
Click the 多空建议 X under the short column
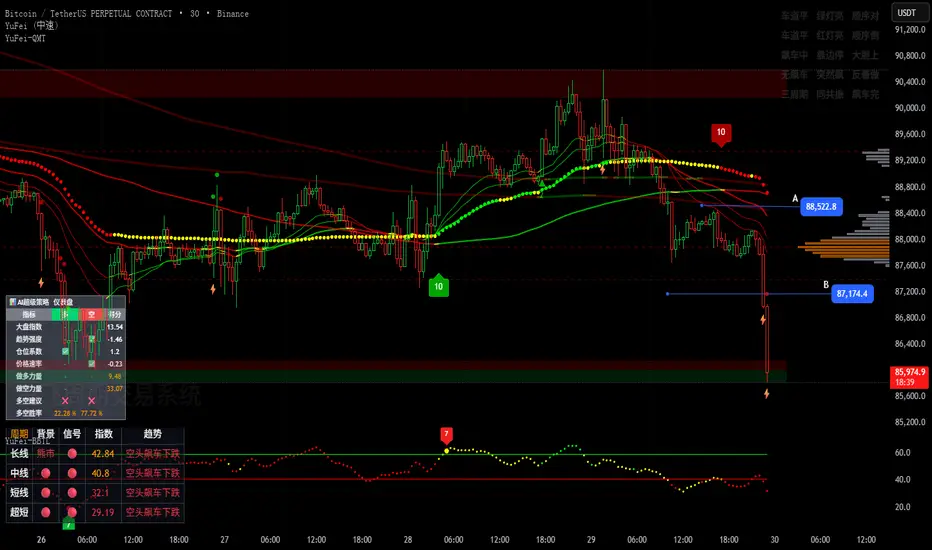pyautogui.click(x=92, y=401)
